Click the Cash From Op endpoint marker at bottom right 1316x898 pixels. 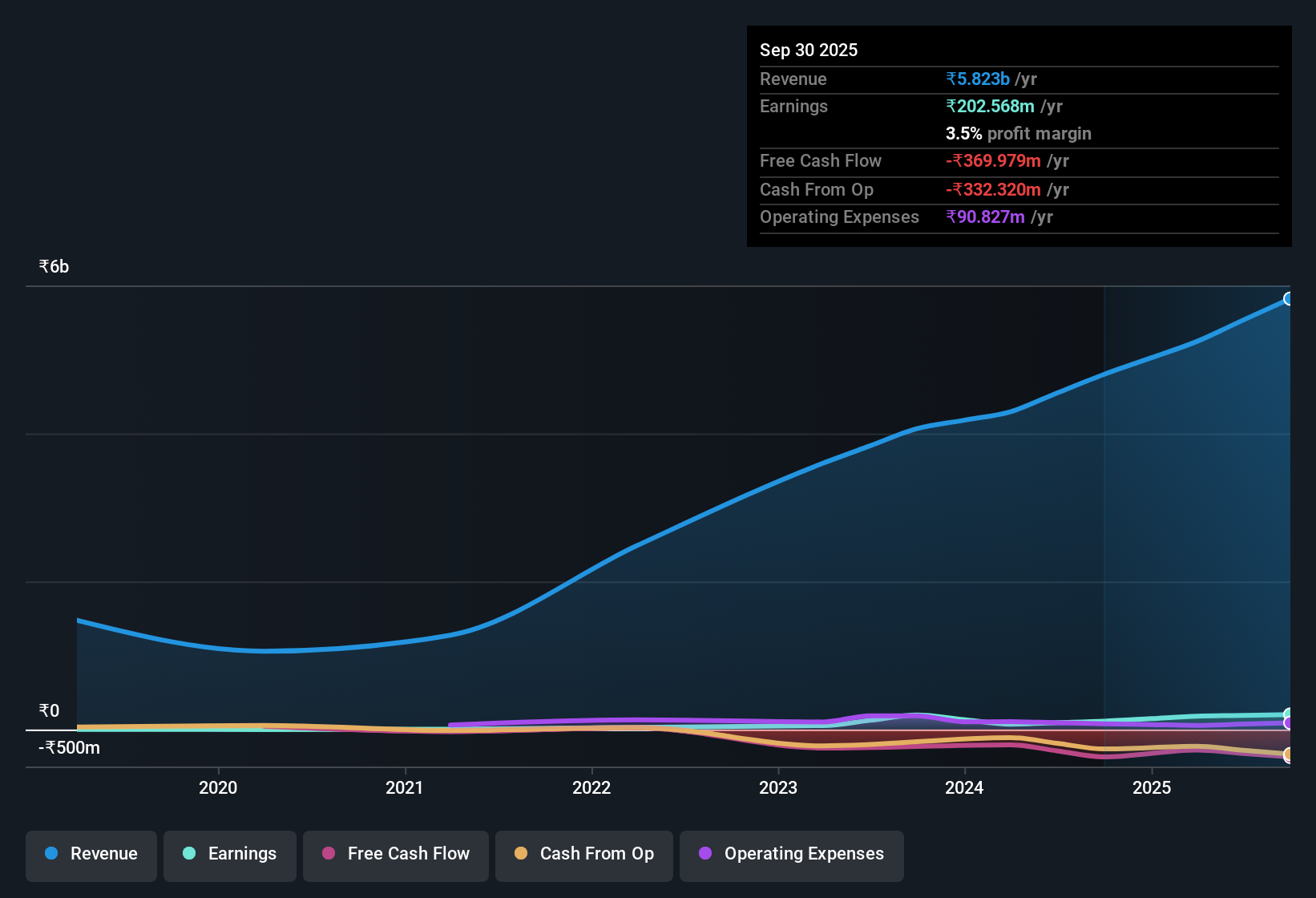pos(1289,756)
